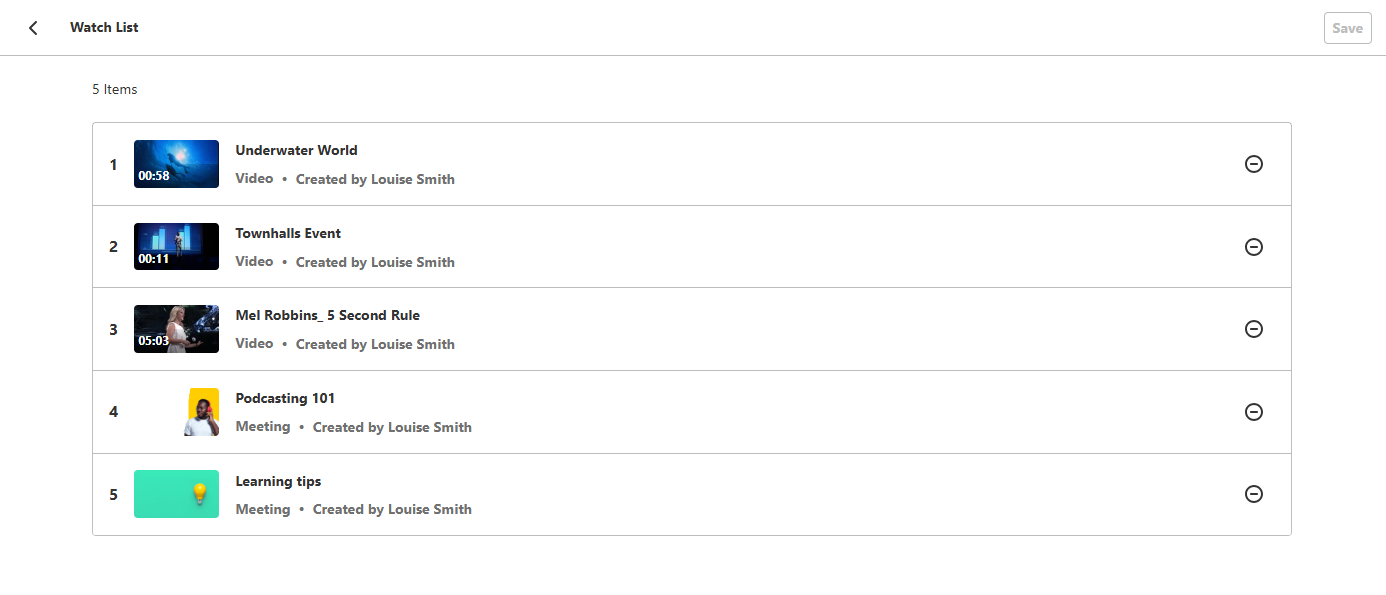Click the back arrow icon
This screenshot has width=1386, height=595.
[33, 28]
